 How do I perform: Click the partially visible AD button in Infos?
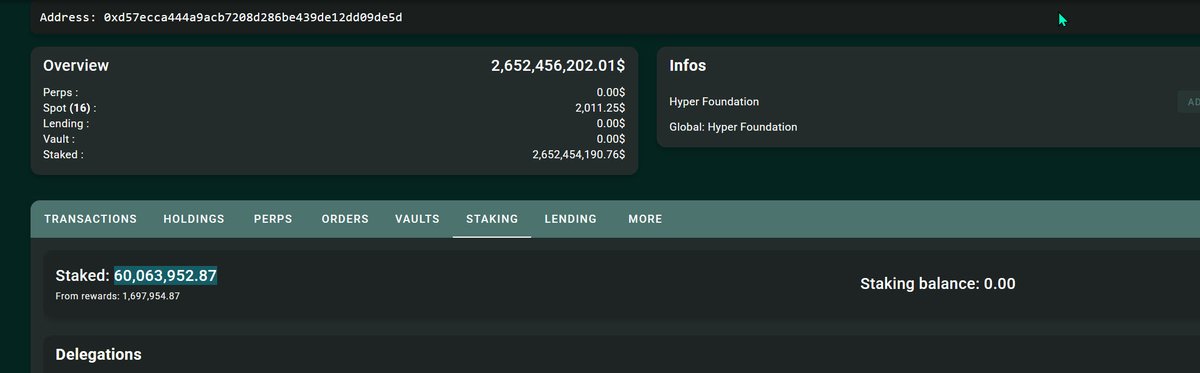[1188, 101]
